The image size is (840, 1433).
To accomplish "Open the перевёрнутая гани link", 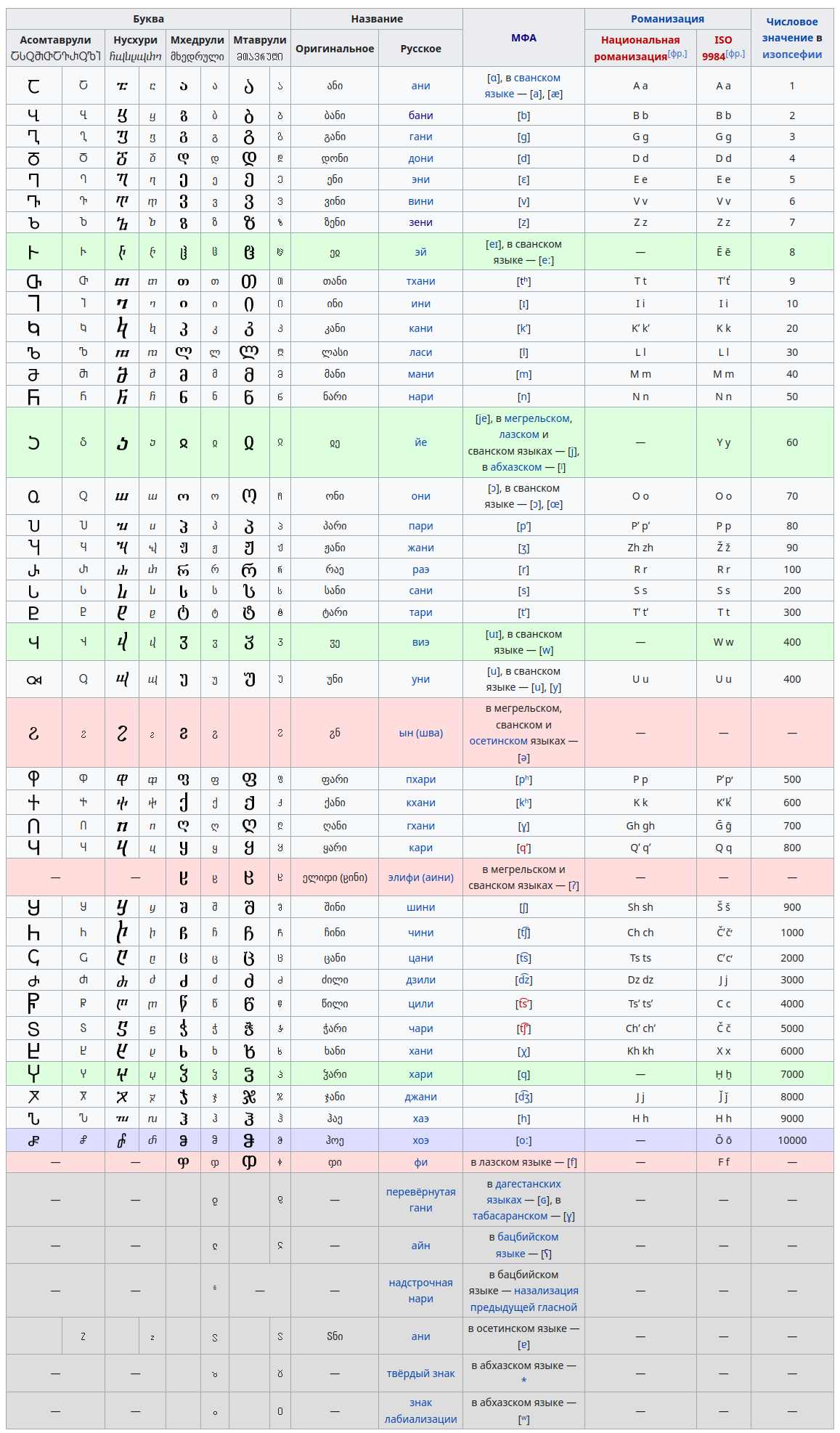I will [x=421, y=1200].
